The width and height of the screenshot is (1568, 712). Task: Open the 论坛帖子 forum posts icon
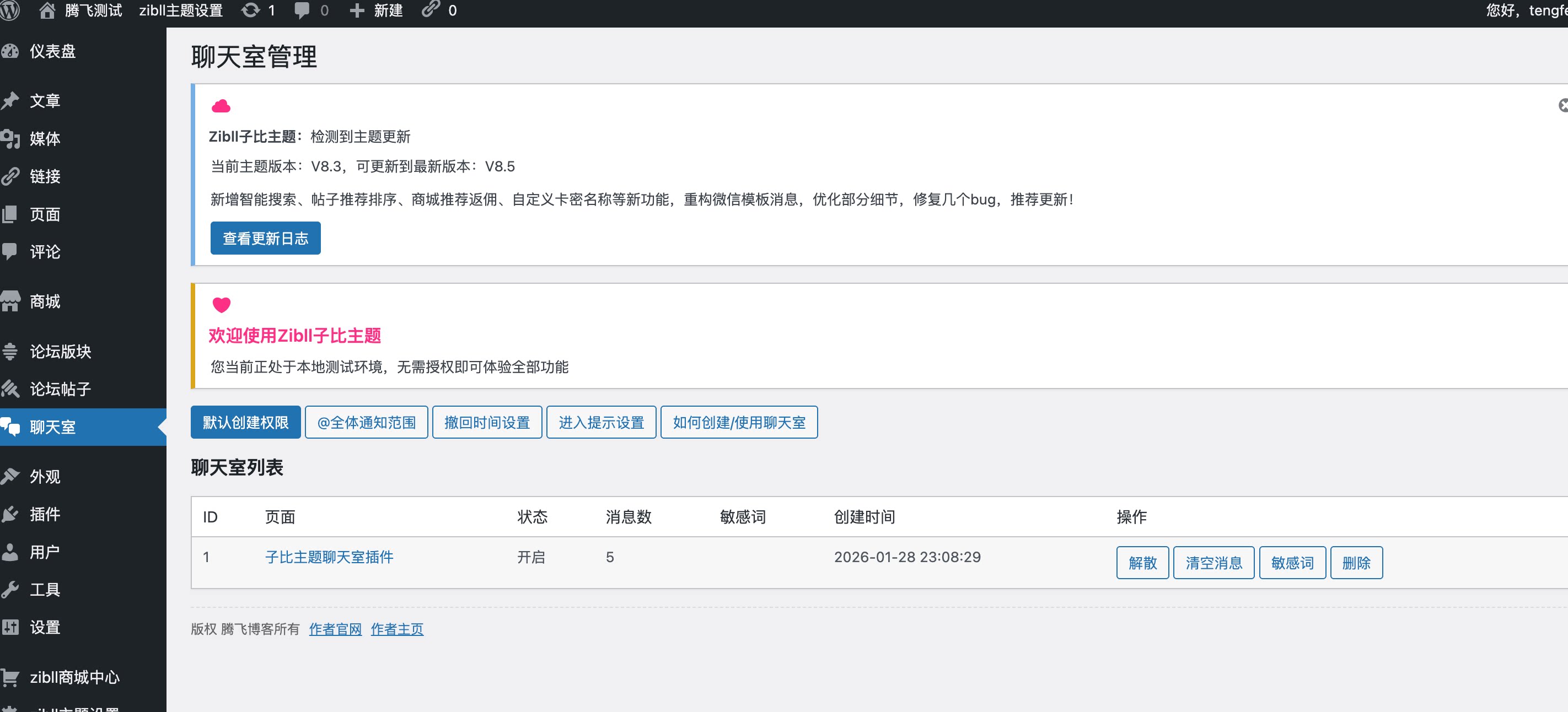coord(10,389)
